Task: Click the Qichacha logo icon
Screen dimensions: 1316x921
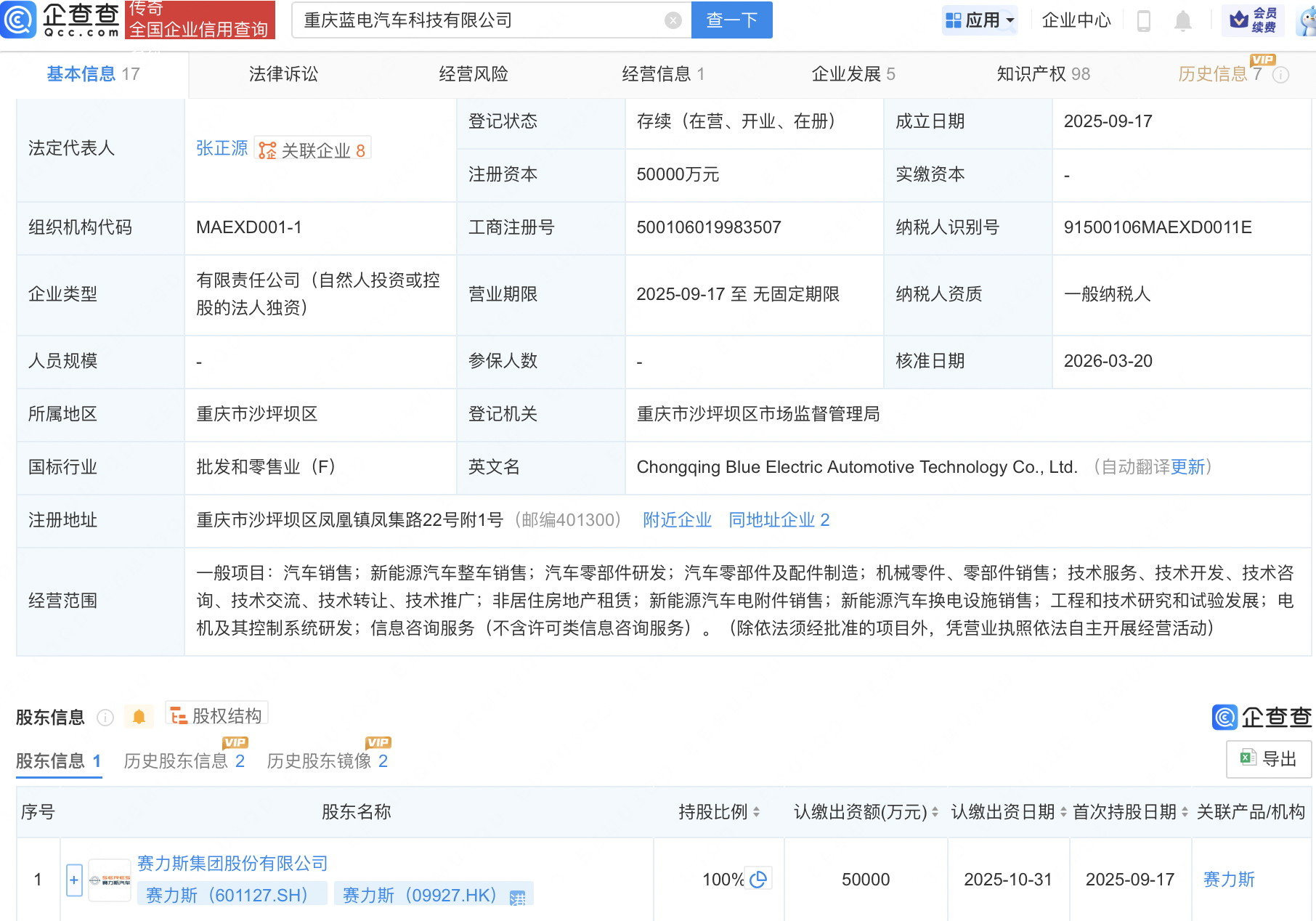Action: pos(19,20)
